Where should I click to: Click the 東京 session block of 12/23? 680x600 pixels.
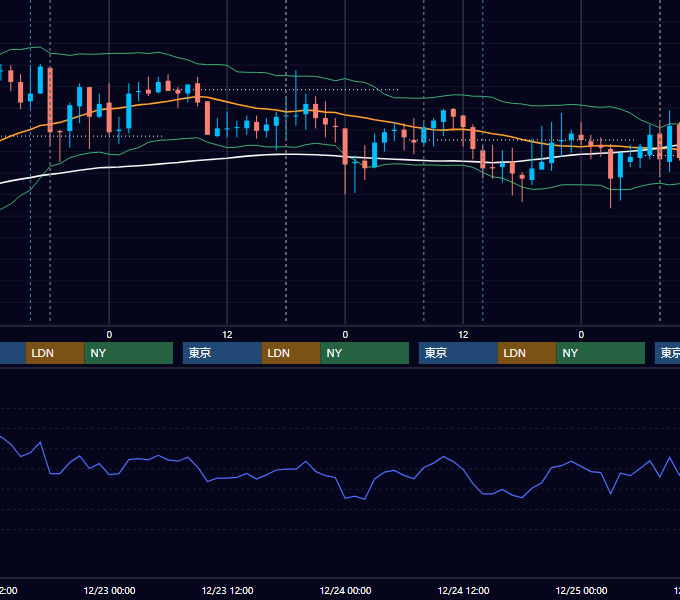(222, 353)
